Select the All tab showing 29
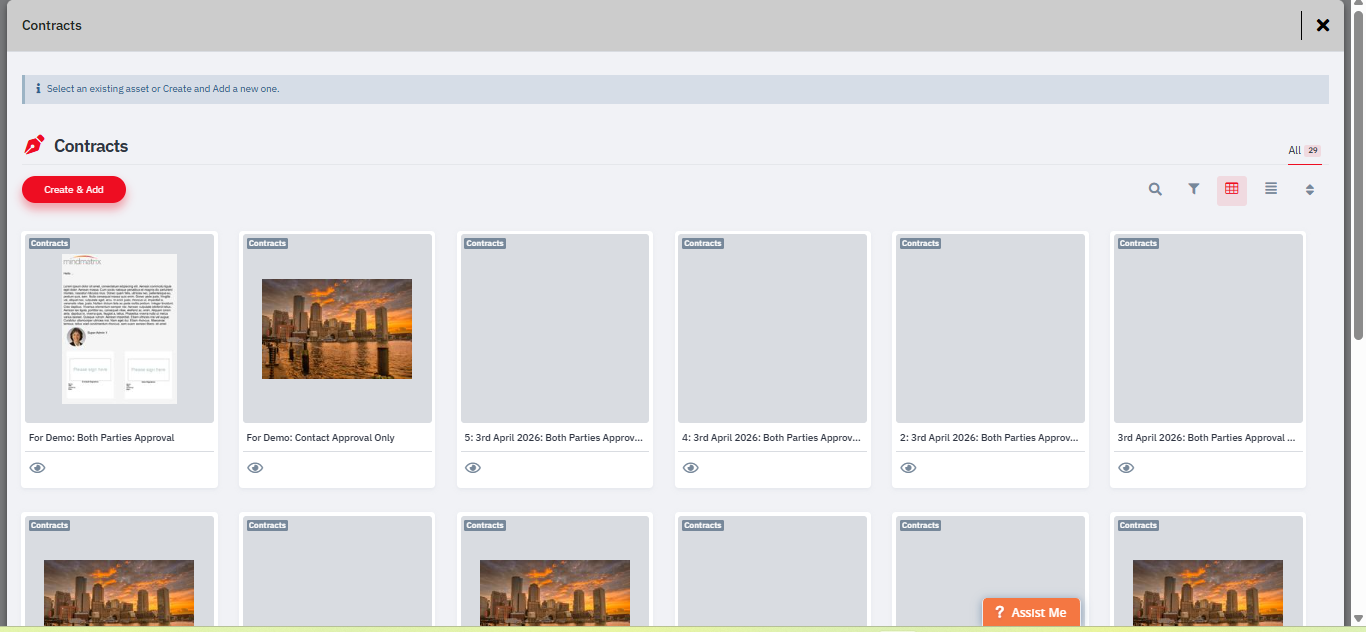Image resolution: width=1366 pixels, height=632 pixels. point(1304,151)
